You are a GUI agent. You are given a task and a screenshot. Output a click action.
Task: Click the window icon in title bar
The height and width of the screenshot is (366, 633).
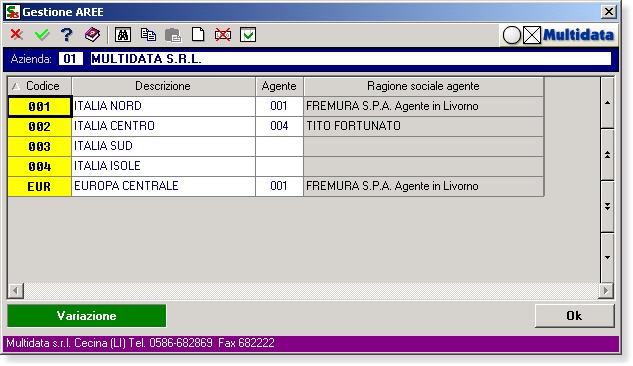click(13, 12)
